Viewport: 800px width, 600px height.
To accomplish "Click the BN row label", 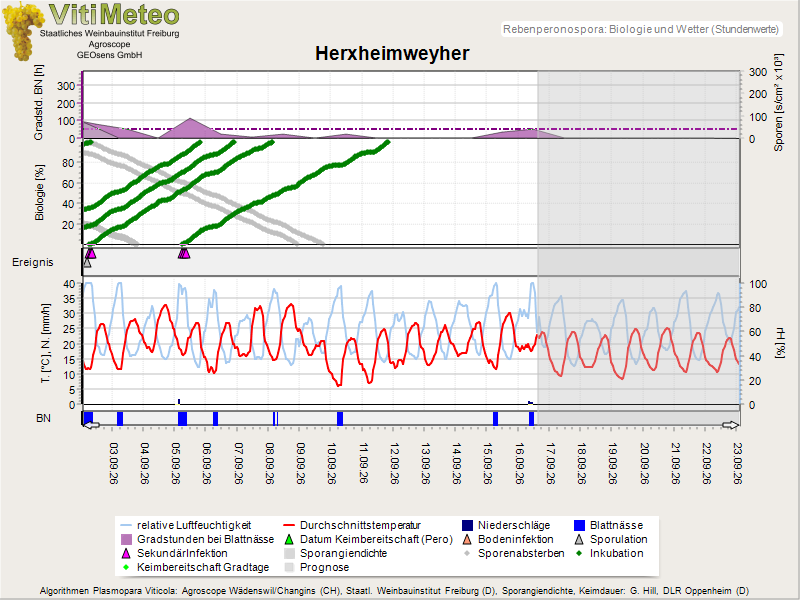I will point(43,418).
